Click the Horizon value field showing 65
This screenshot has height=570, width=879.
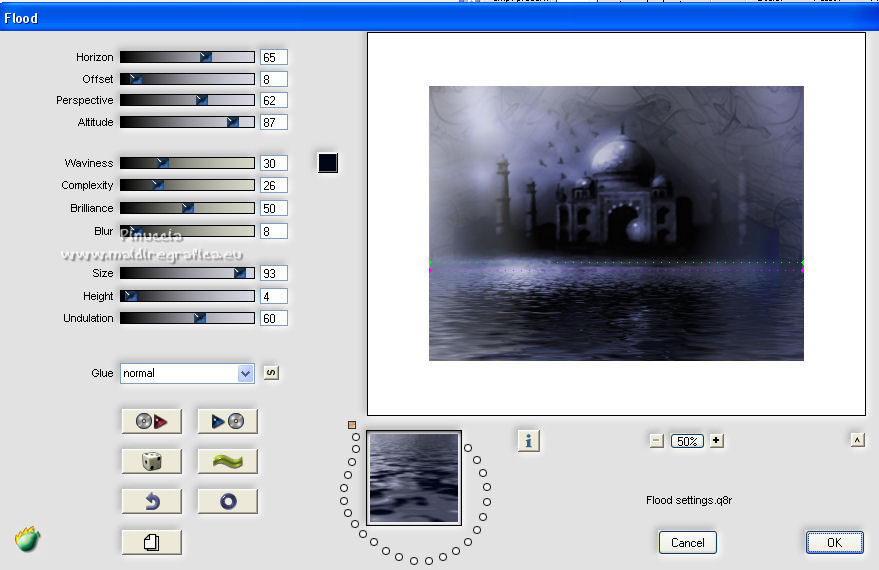pyautogui.click(x=274, y=57)
